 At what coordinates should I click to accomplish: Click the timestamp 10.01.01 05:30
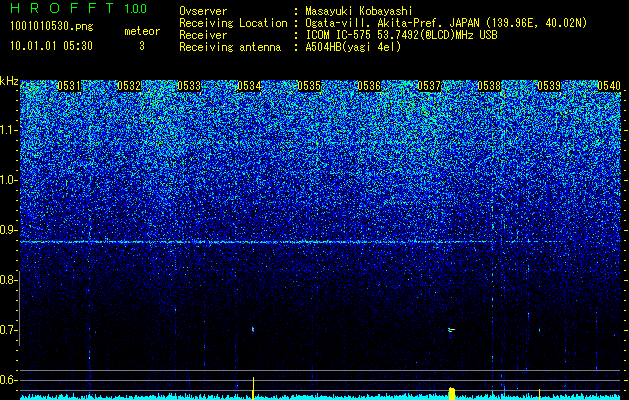tap(51, 46)
